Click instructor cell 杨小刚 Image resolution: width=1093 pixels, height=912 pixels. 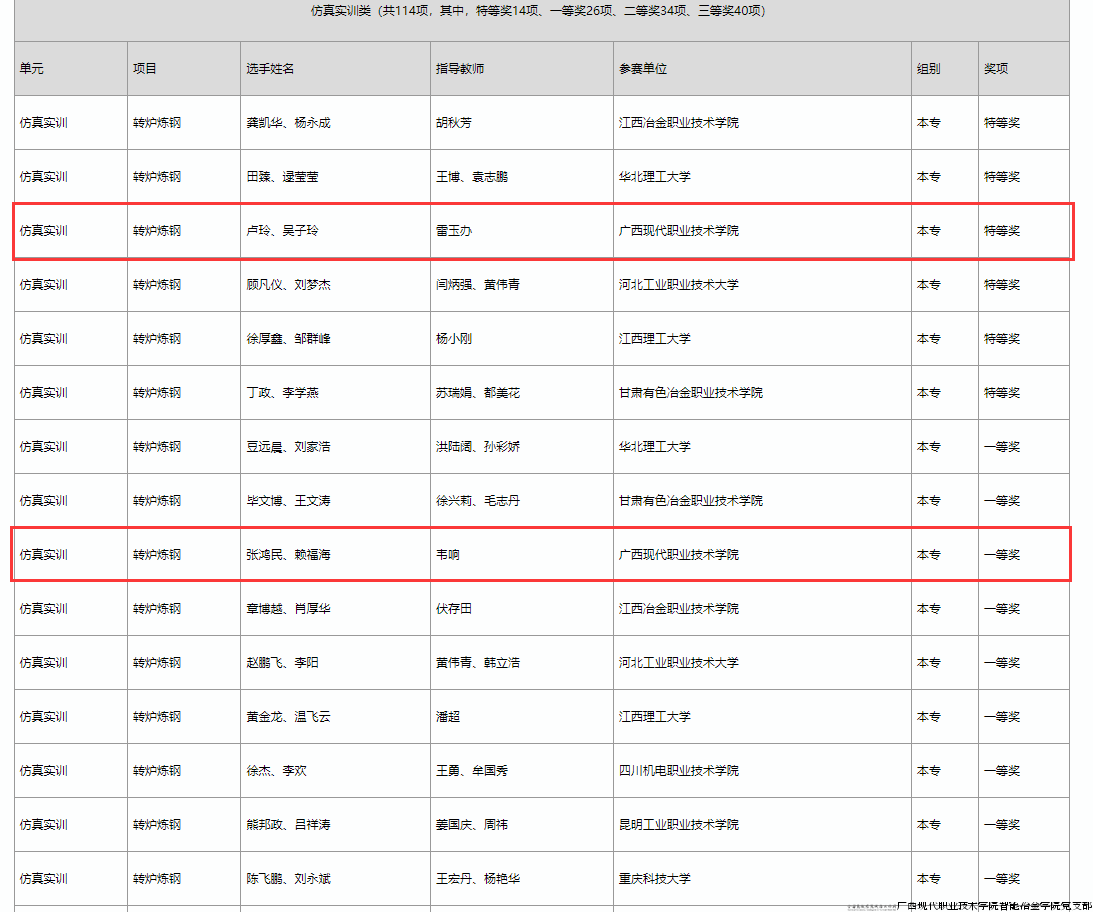pos(454,339)
